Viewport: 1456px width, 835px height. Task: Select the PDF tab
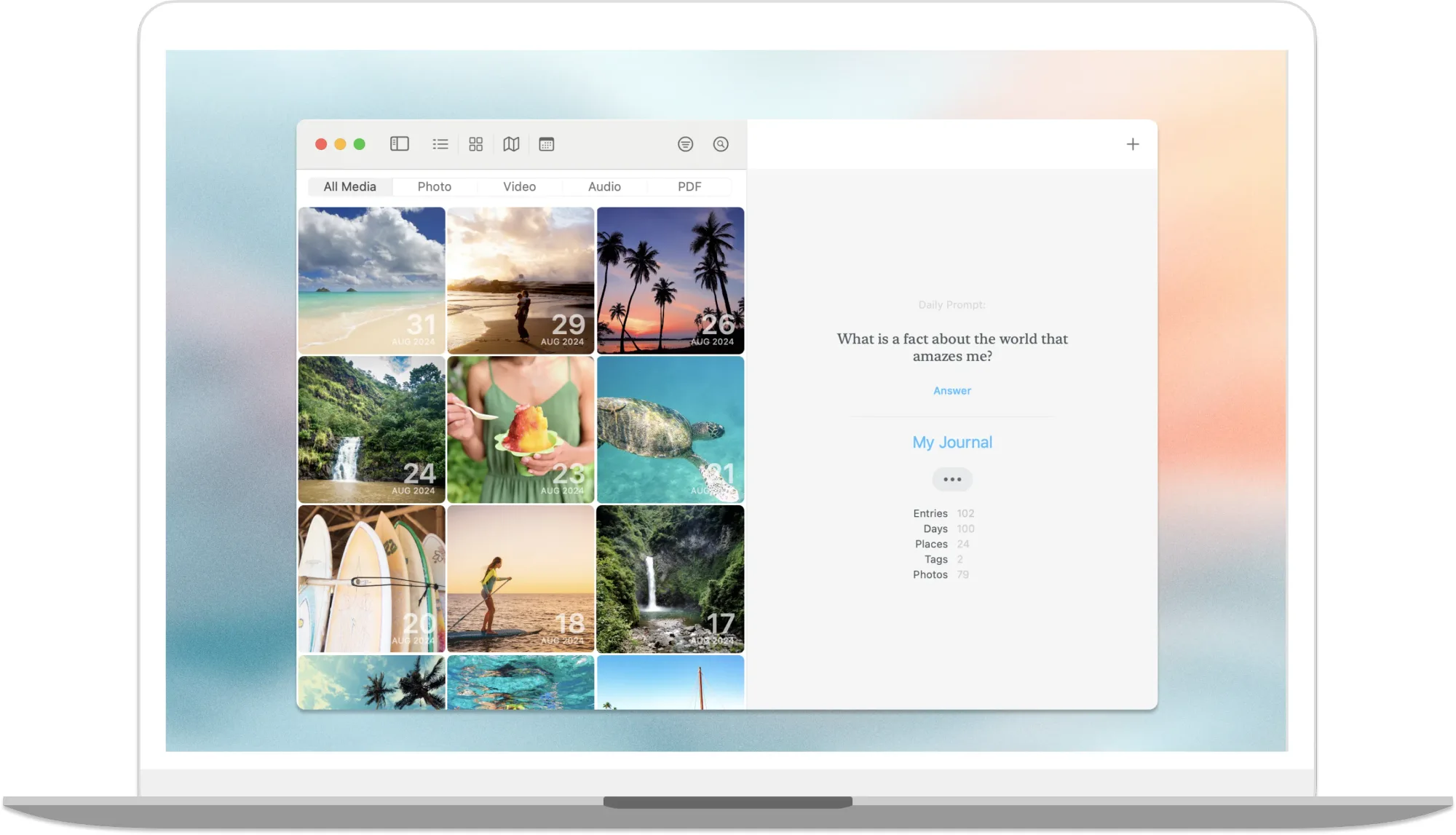pyautogui.click(x=689, y=186)
